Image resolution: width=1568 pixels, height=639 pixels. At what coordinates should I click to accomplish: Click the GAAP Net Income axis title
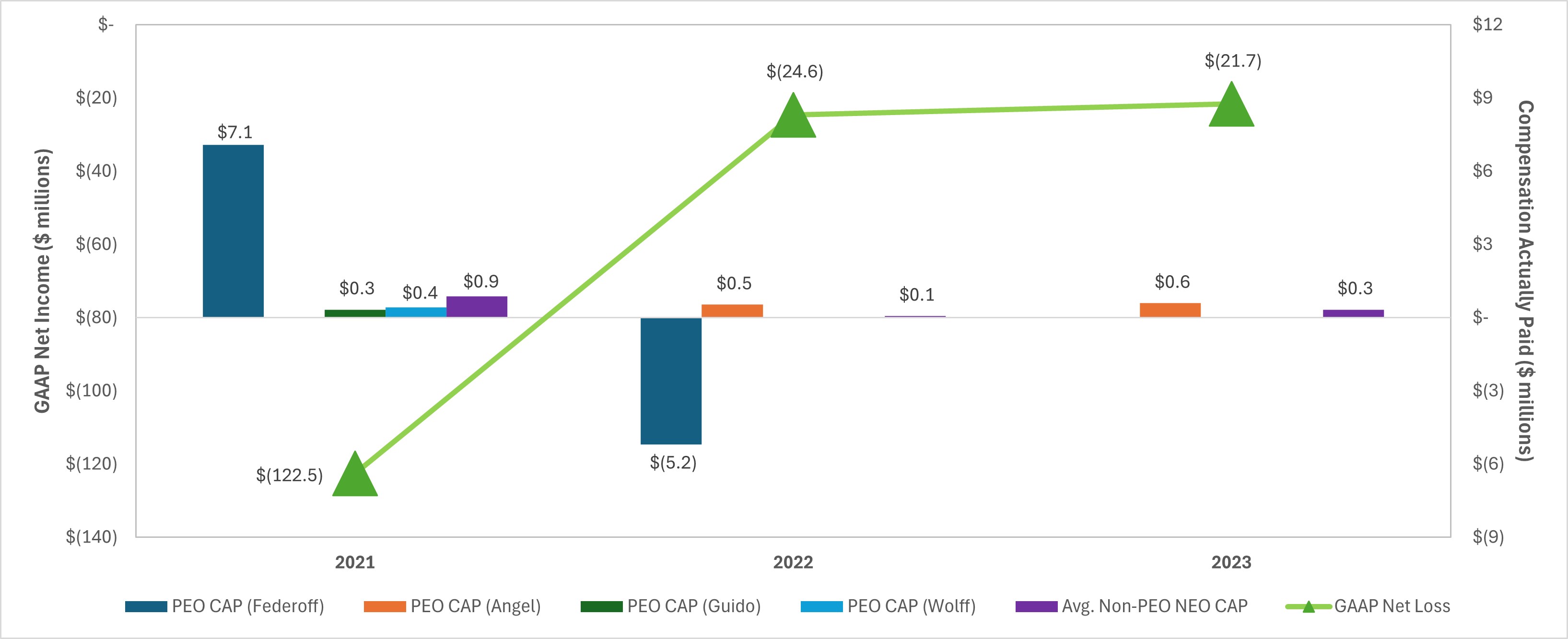coord(42,280)
